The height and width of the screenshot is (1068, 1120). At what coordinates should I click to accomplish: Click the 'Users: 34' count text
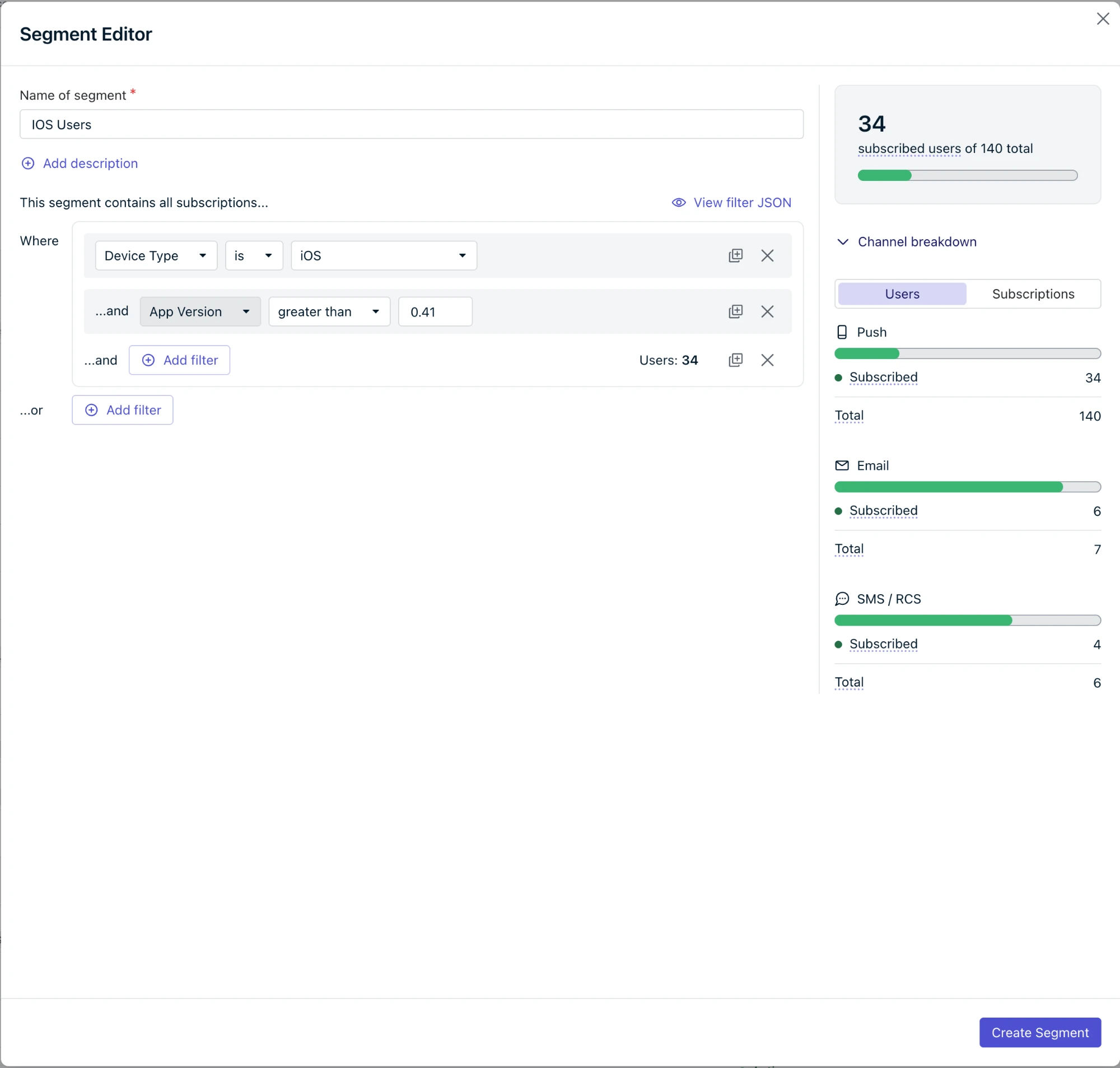pyautogui.click(x=668, y=360)
